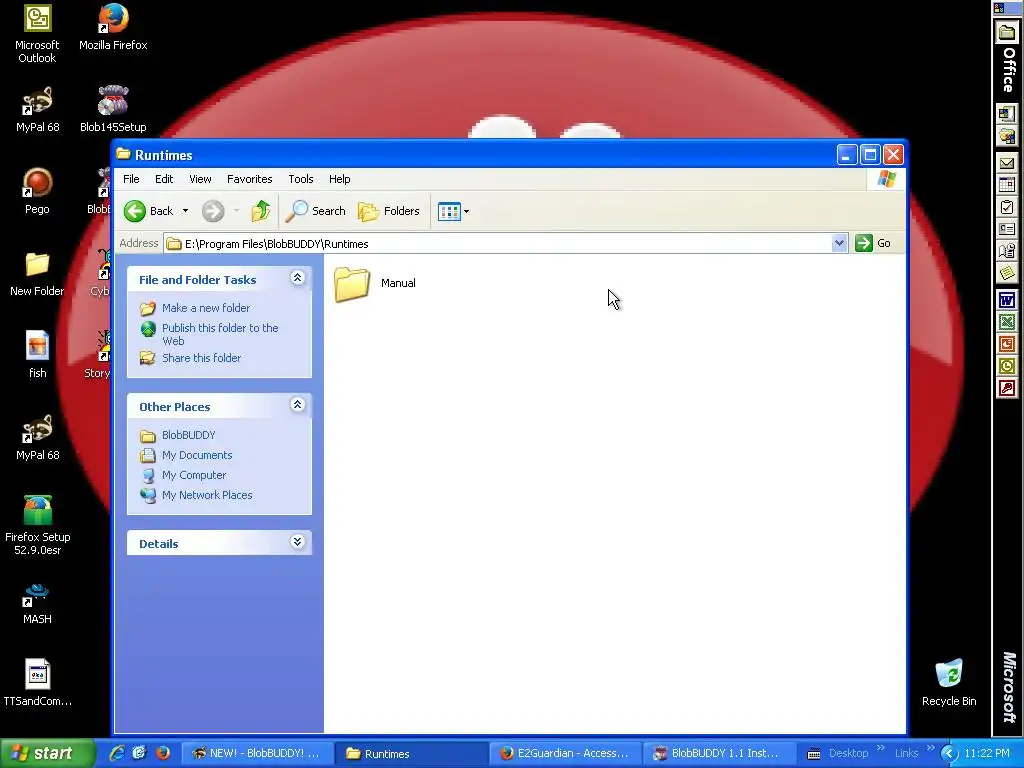The height and width of the screenshot is (768, 1024).
Task: Collapse File and Folder Tasks panel
Action: click(297, 278)
